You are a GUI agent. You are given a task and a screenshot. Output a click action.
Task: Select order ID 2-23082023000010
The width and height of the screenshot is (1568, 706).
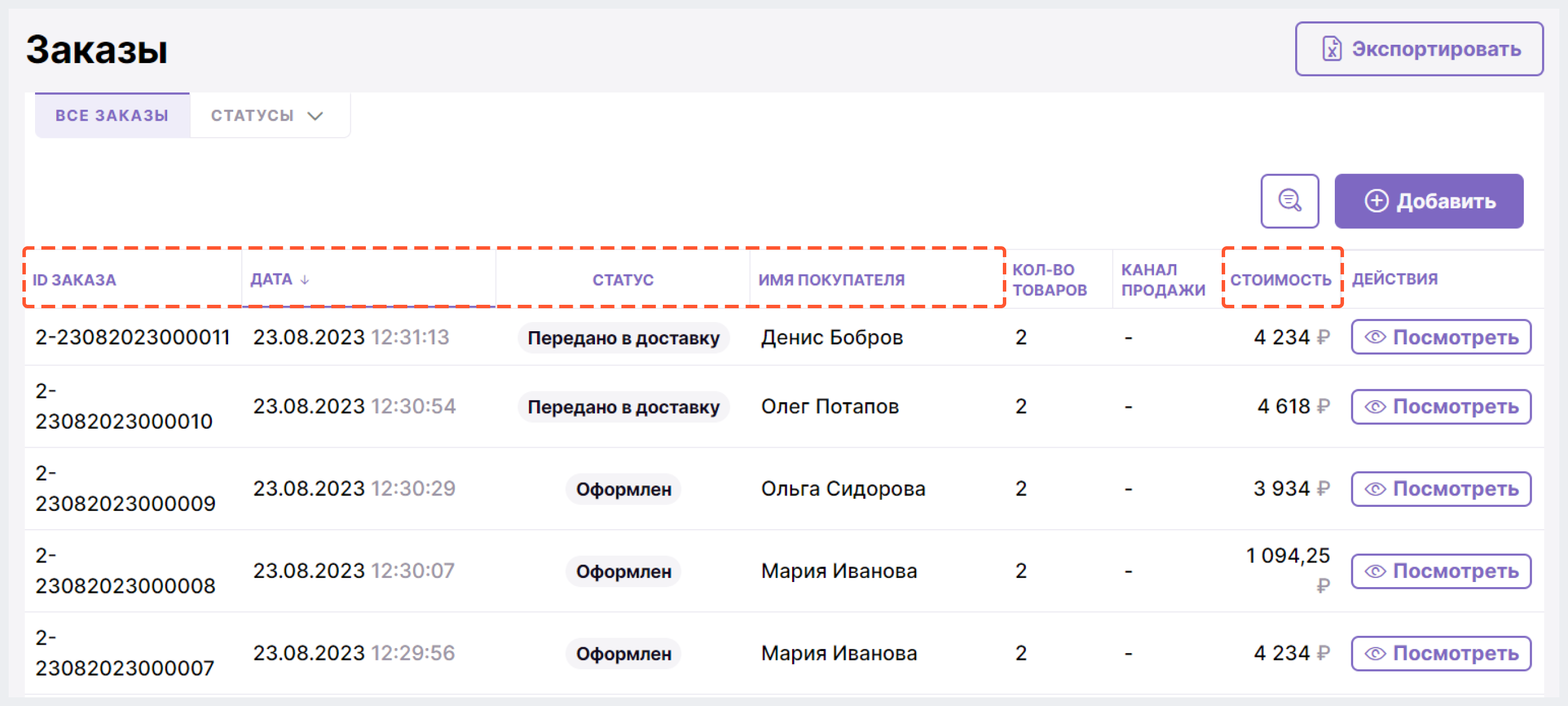pyautogui.click(x=123, y=406)
